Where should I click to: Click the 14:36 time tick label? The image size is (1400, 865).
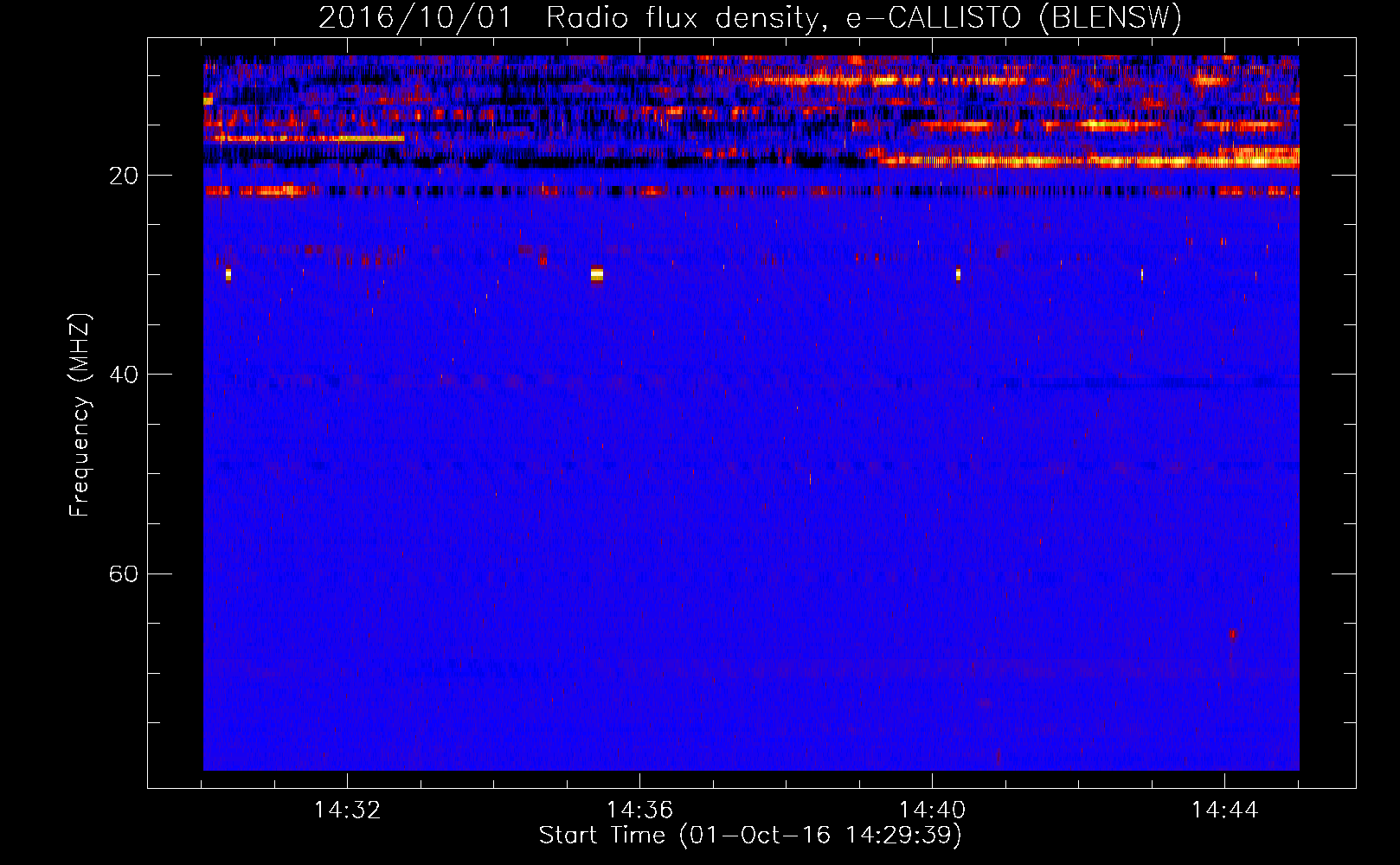(x=639, y=811)
